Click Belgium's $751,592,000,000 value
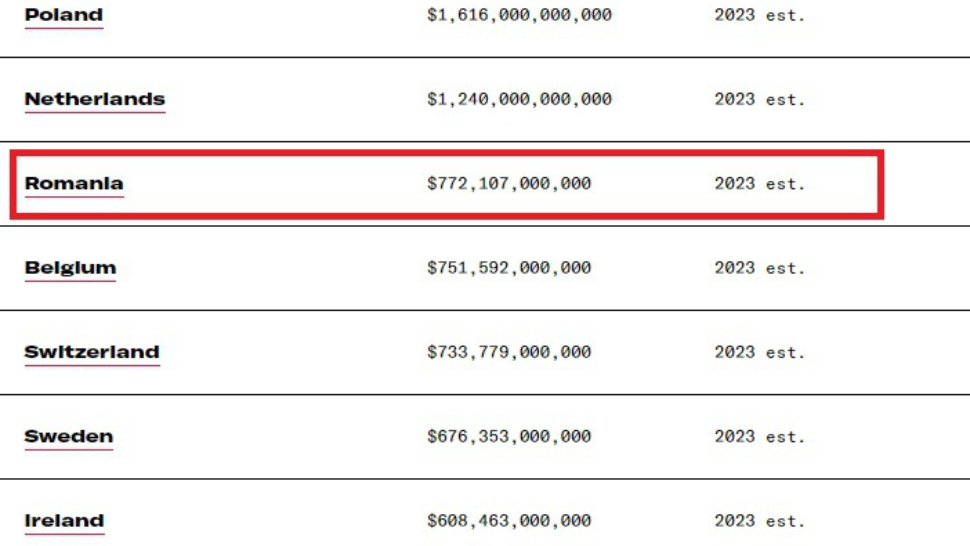 509,267
